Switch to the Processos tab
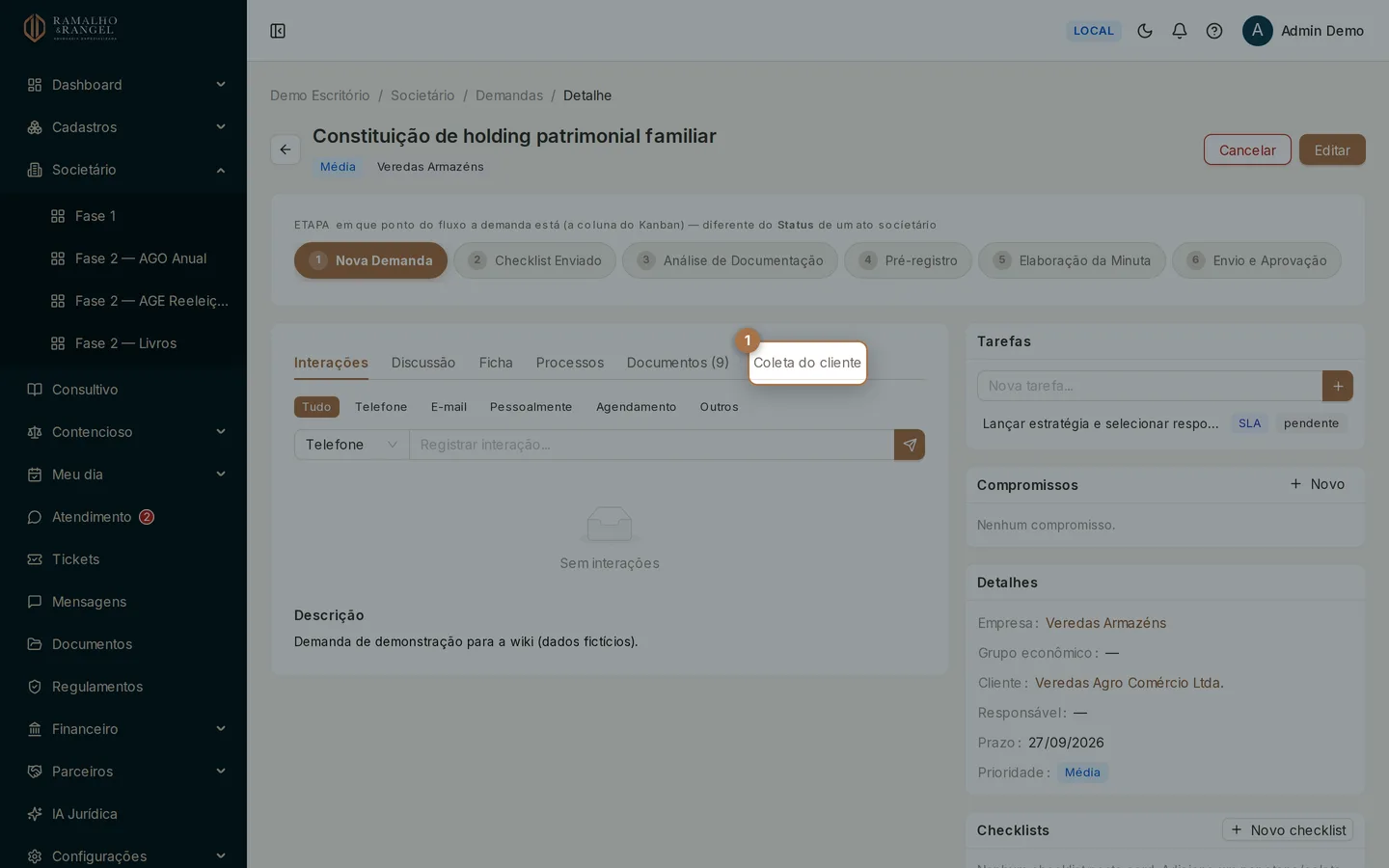 point(570,363)
